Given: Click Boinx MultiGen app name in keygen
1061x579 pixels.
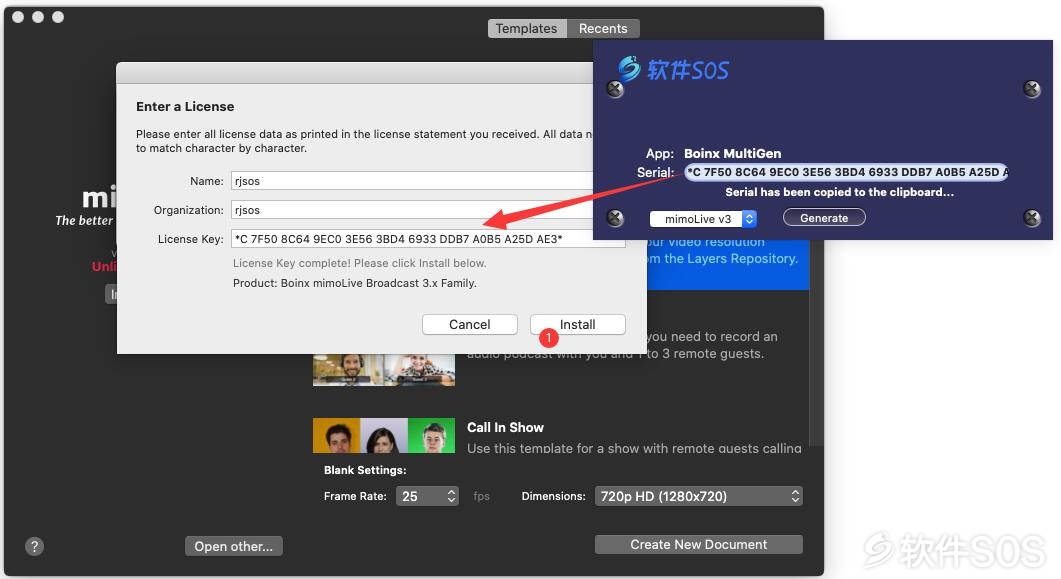Looking at the screenshot, I should [732, 154].
